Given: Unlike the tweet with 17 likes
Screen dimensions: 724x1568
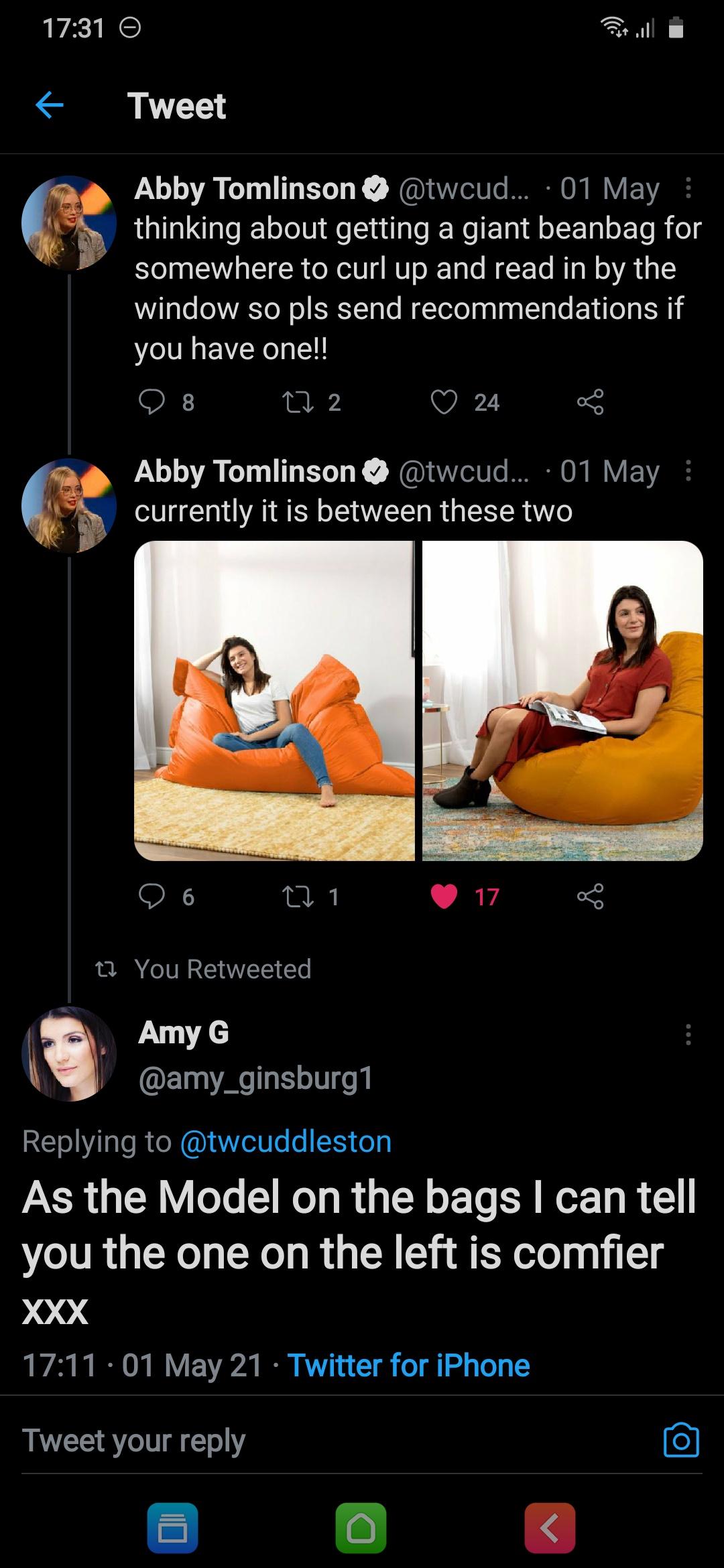Looking at the screenshot, I should pos(444,897).
